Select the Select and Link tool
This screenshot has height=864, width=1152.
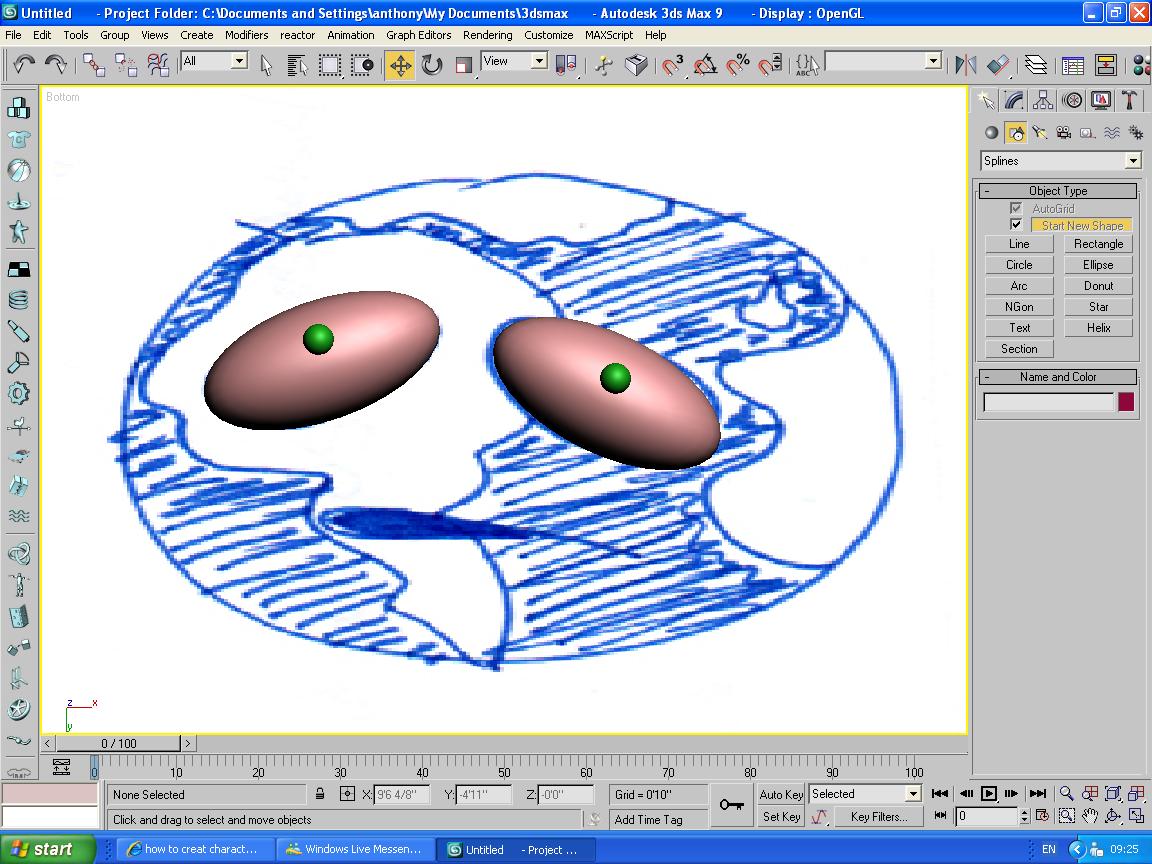[93, 65]
